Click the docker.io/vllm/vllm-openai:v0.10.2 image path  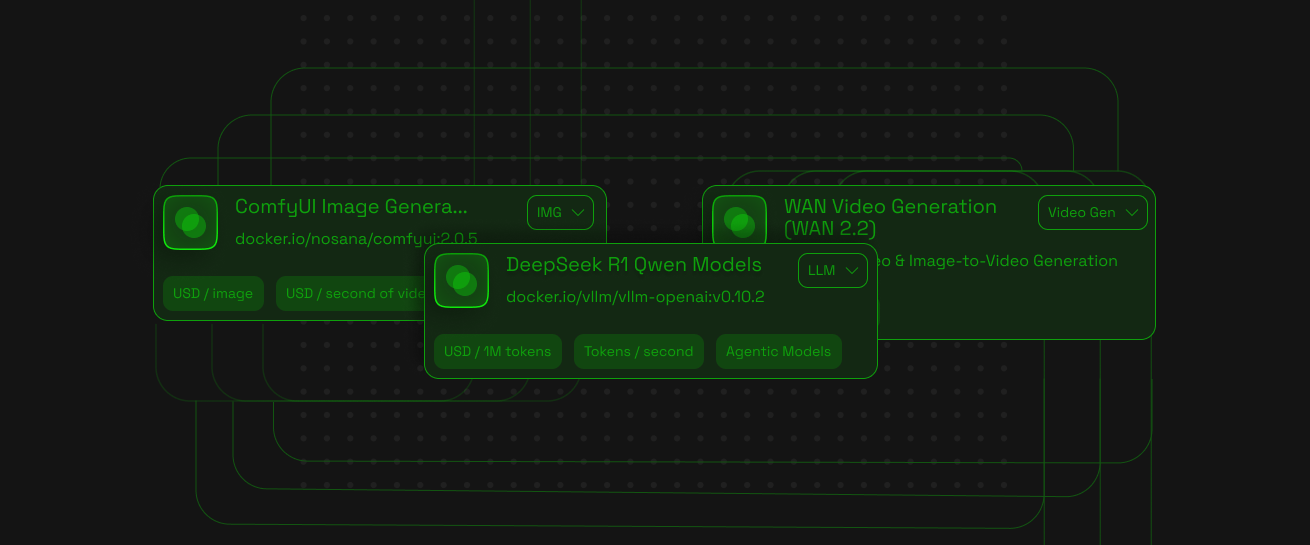point(635,297)
